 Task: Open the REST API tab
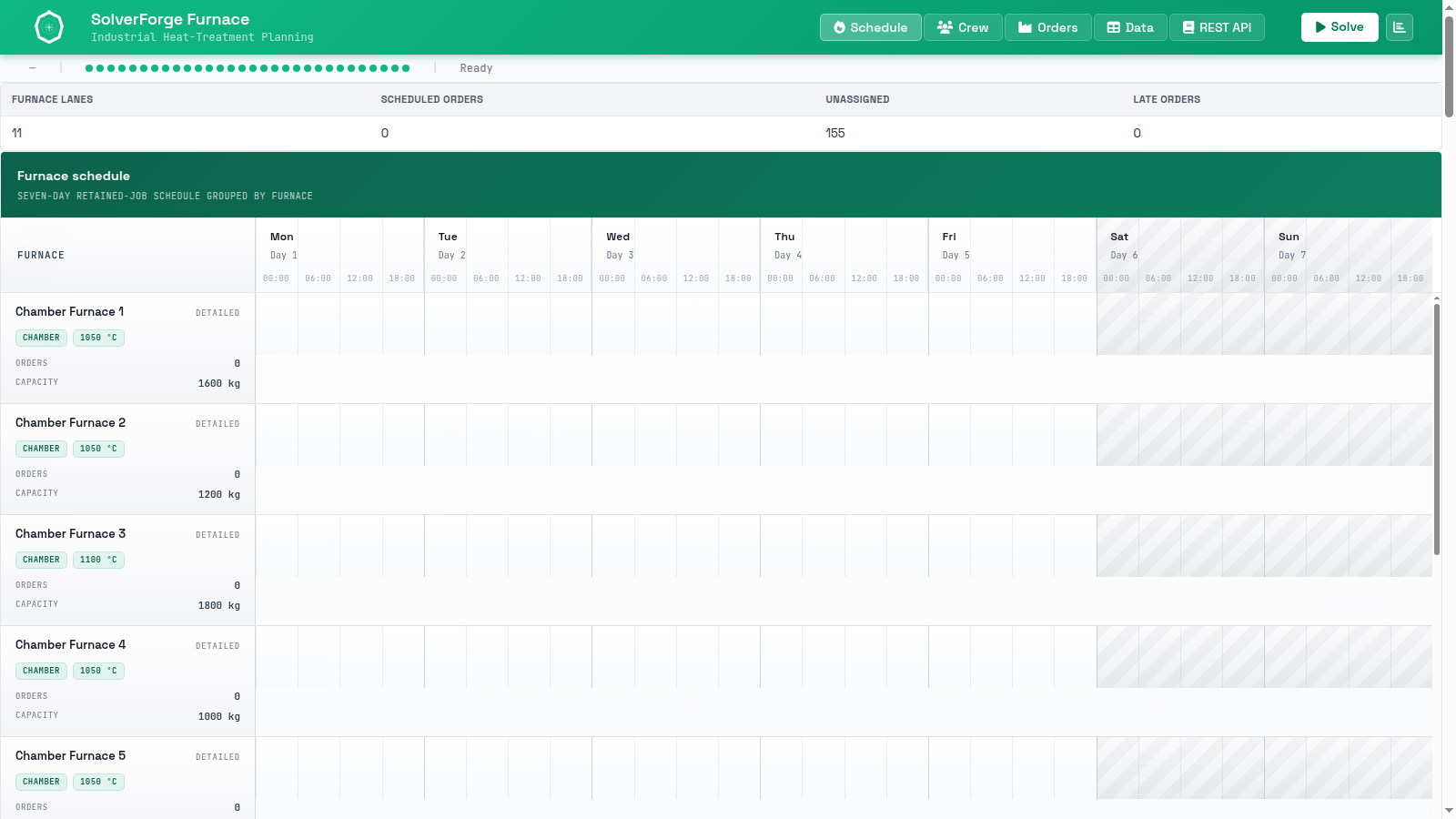tap(1217, 27)
